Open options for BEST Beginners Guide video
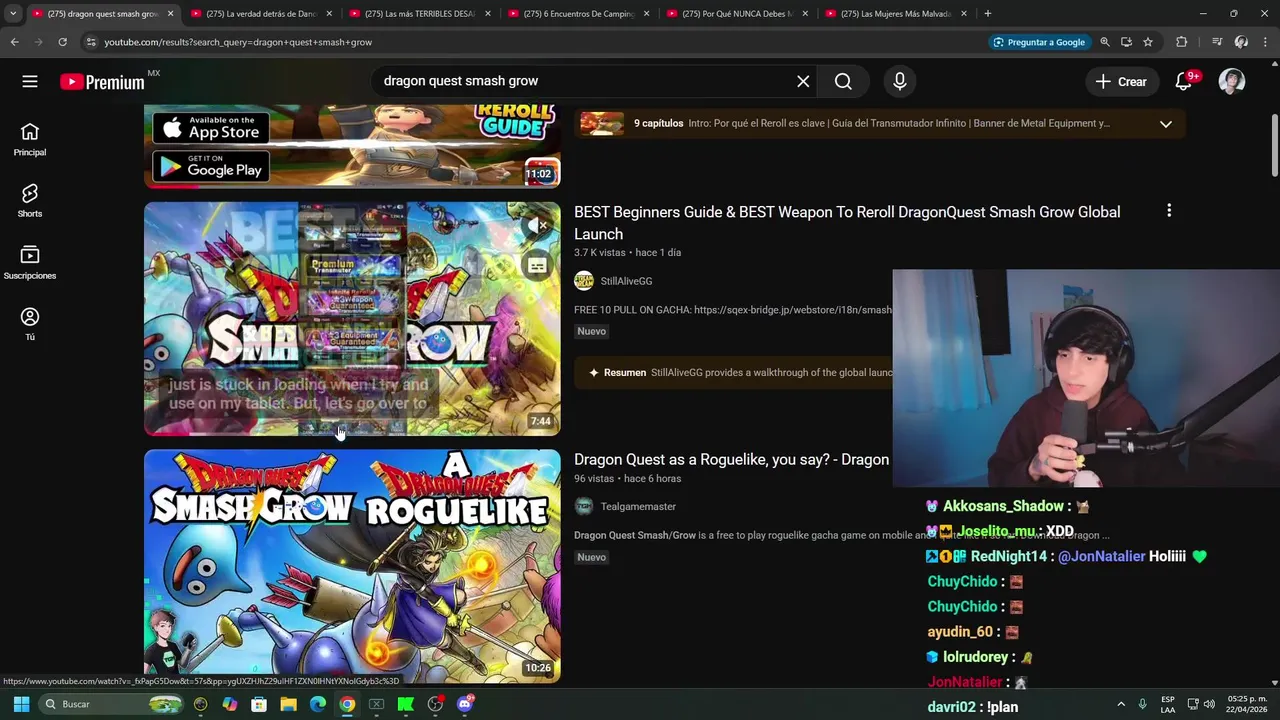Image resolution: width=1280 pixels, height=720 pixels. coord(1169,211)
